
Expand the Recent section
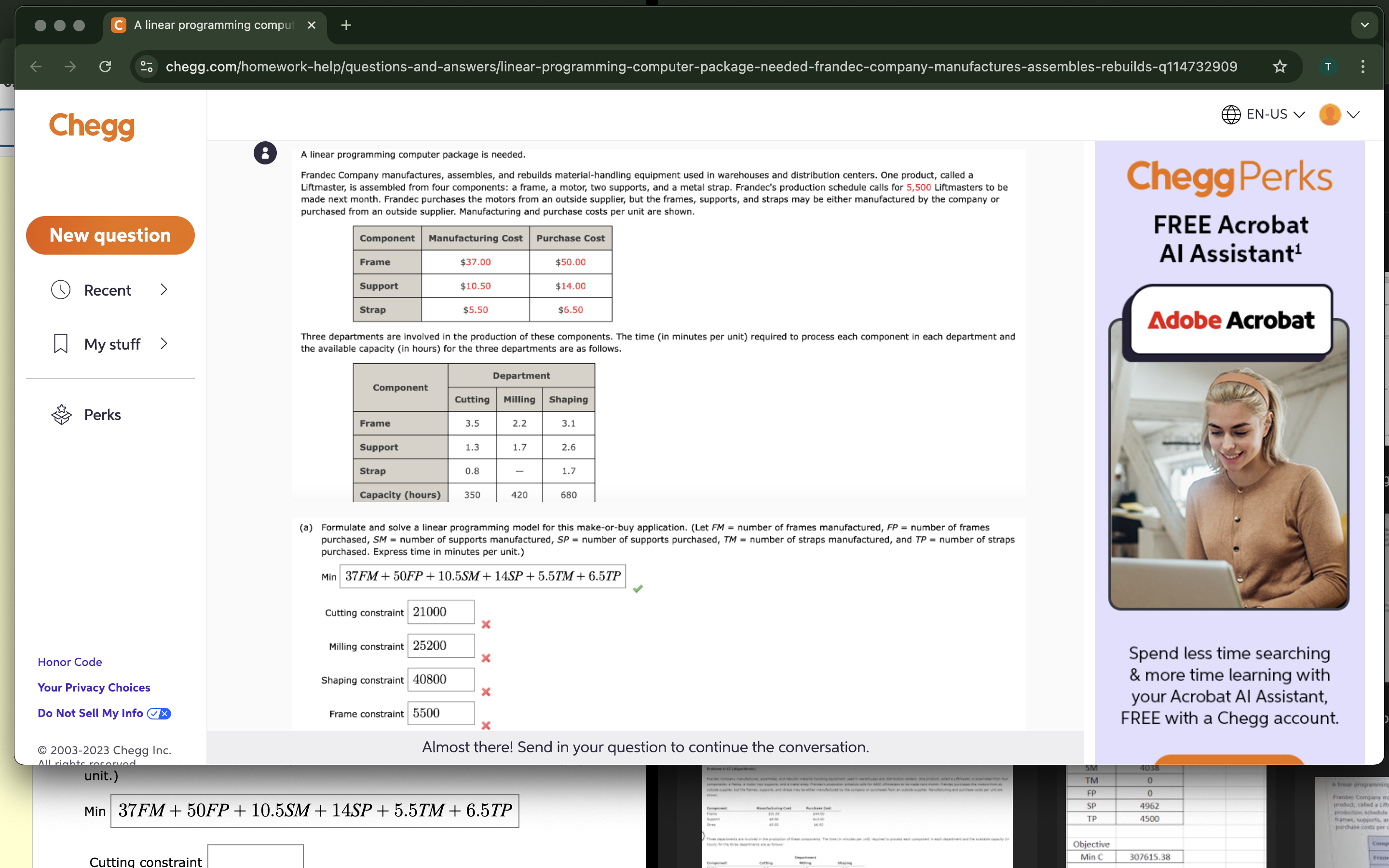[x=164, y=290]
